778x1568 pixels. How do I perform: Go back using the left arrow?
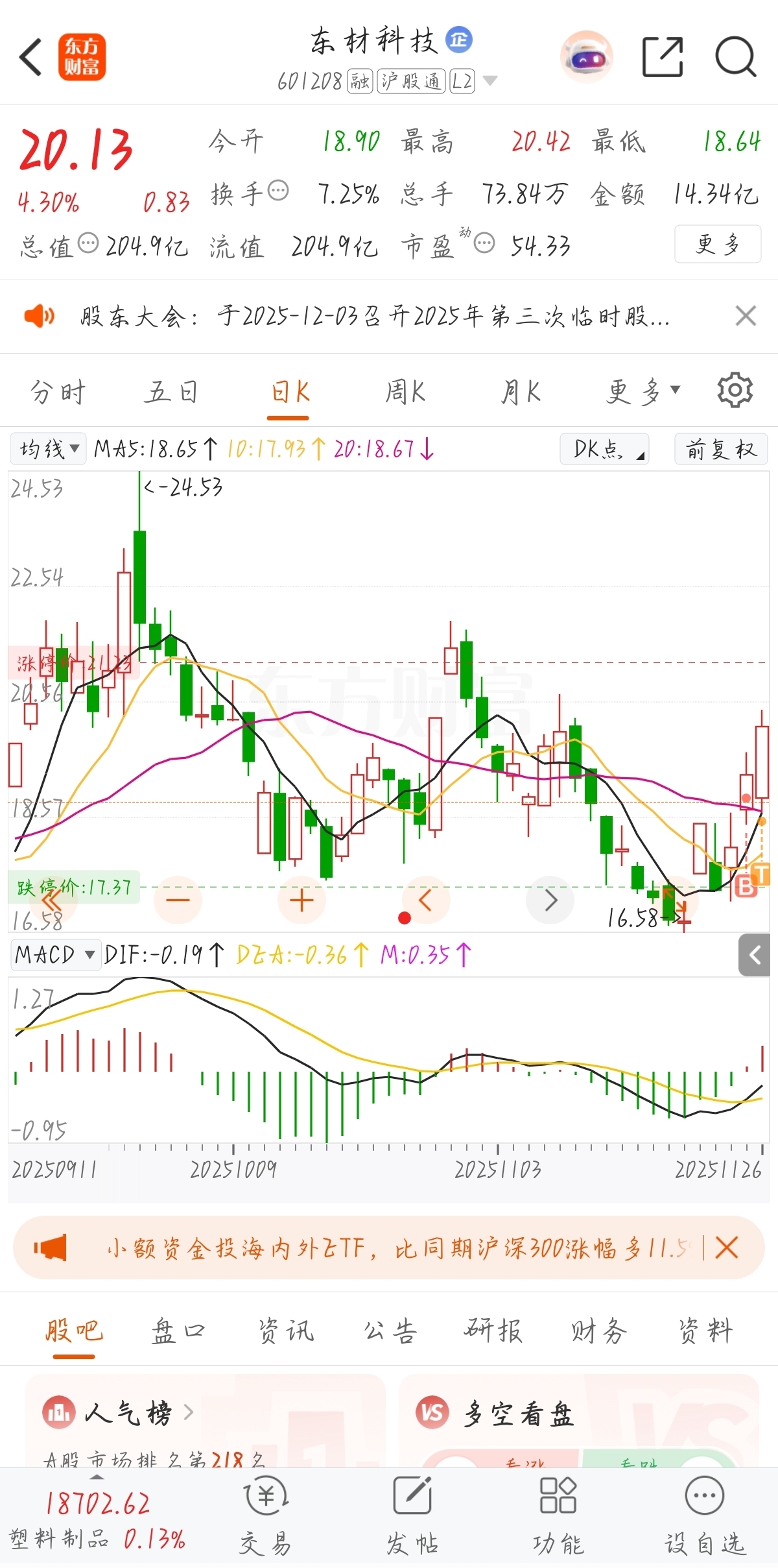tap(31, 57)
